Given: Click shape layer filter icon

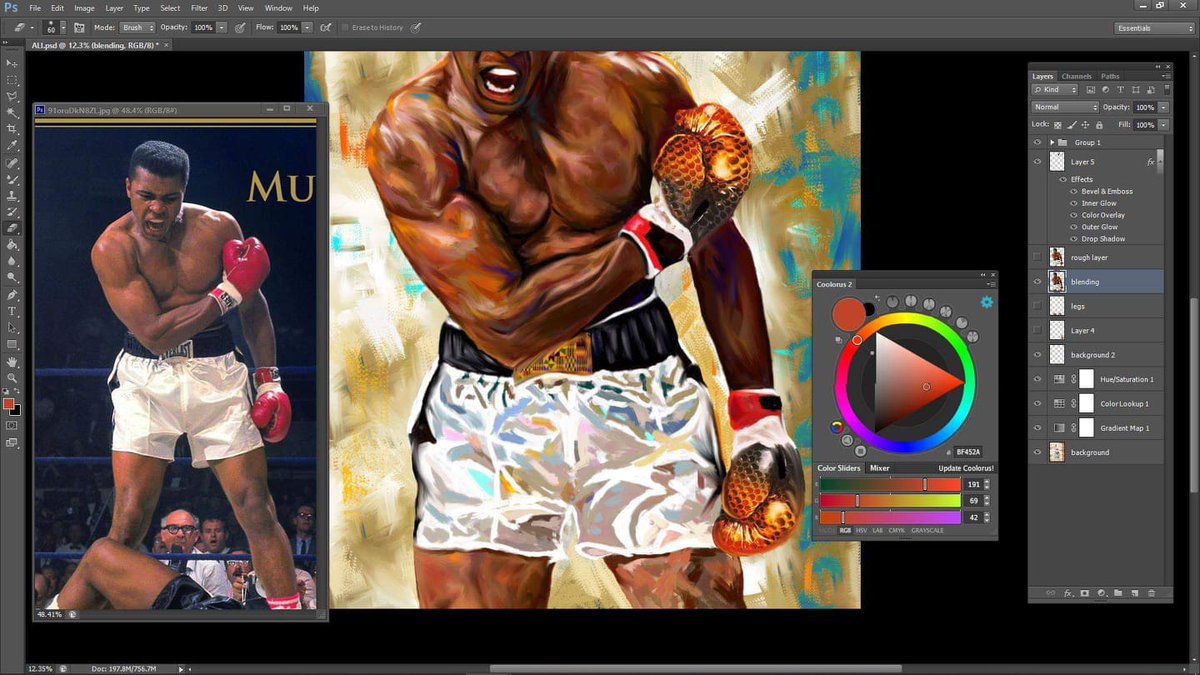Looking at the screenshot, I should click(1135, 90).
